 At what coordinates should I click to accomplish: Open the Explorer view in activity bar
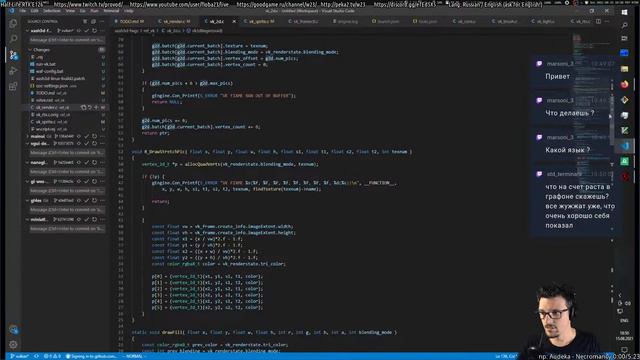pos(13,23)
